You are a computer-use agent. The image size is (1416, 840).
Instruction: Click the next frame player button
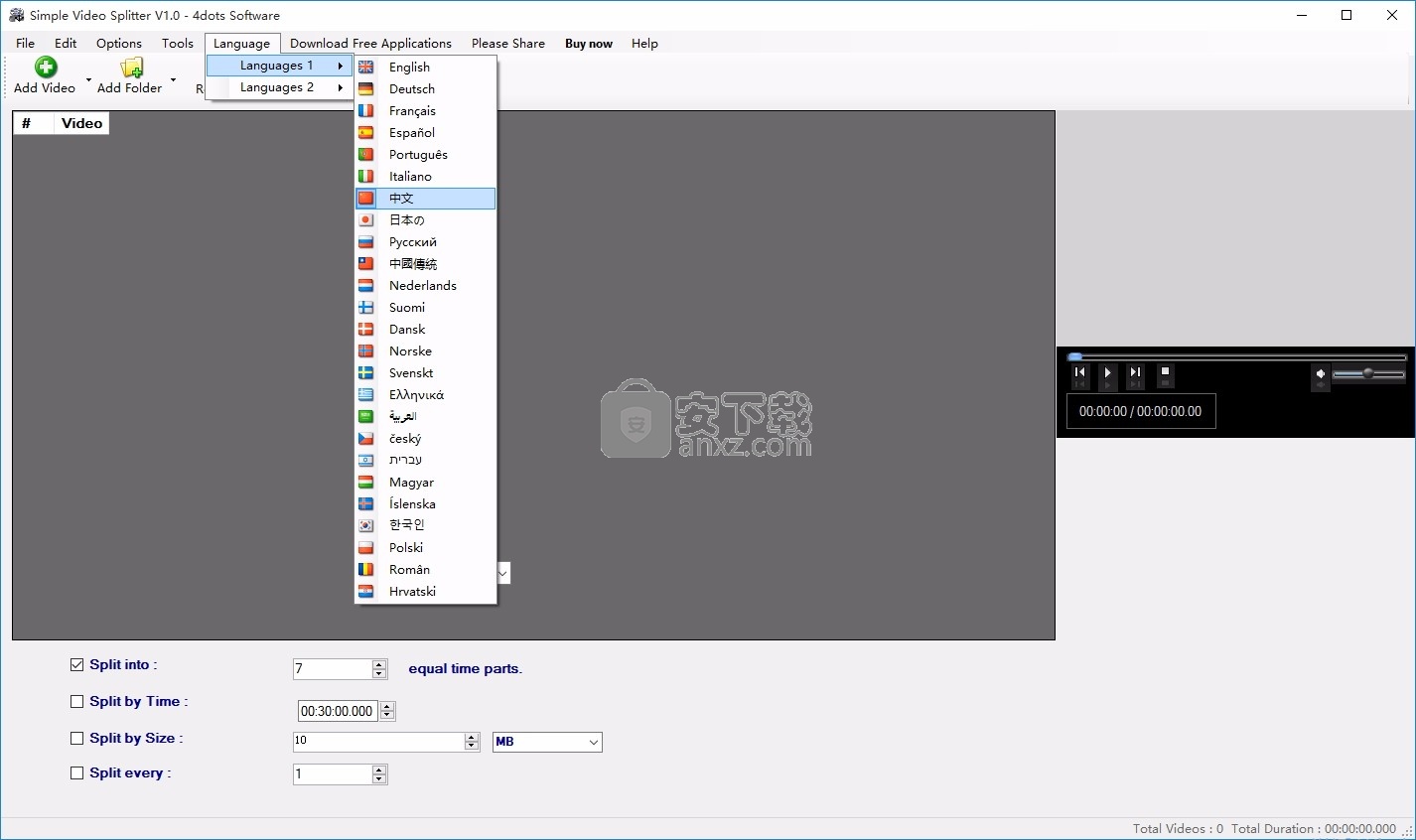(1136, 372)
